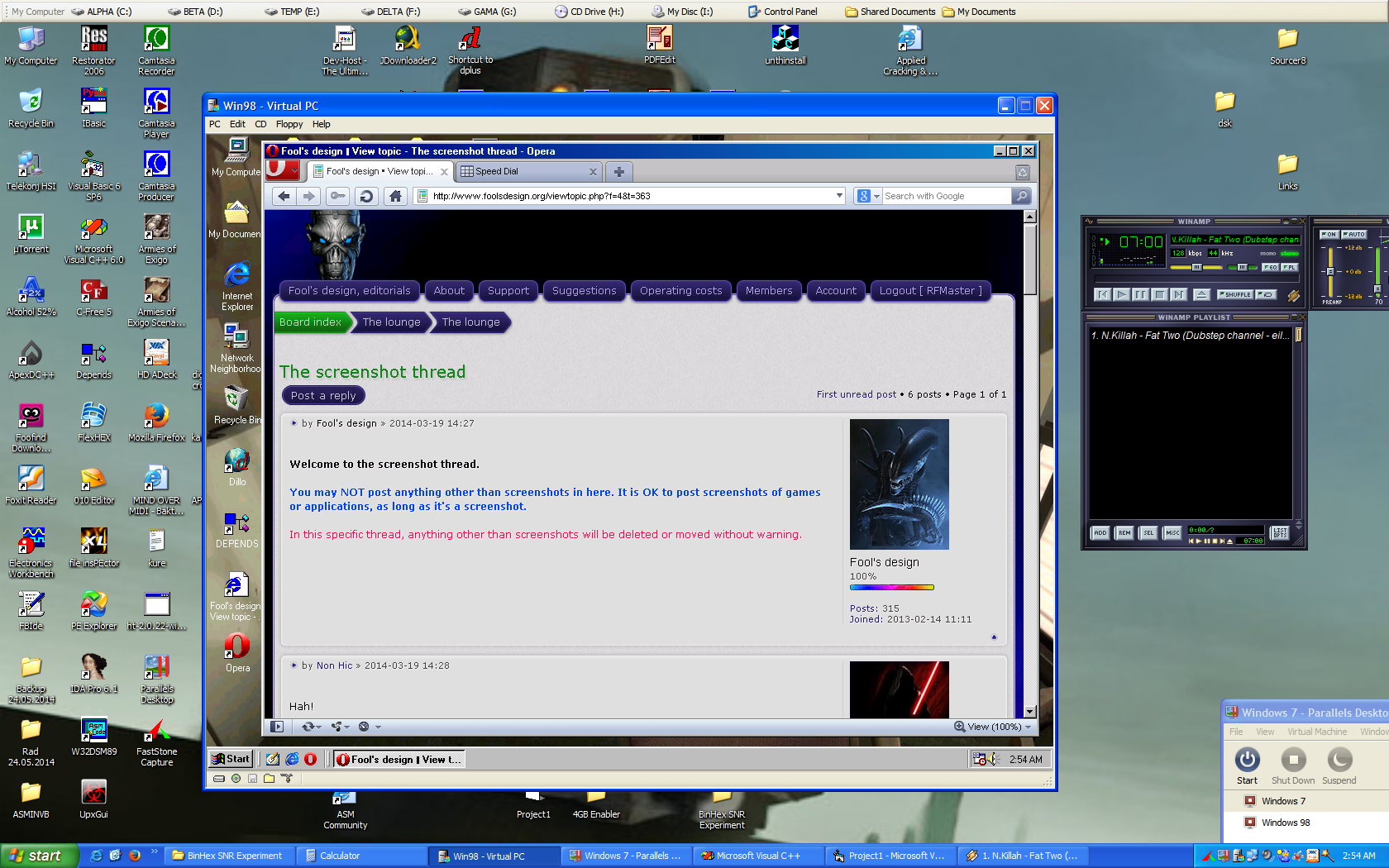Switch to the Speed Dial tab
This screenshot has height=868, width=1389.
(x=528, y=171)
